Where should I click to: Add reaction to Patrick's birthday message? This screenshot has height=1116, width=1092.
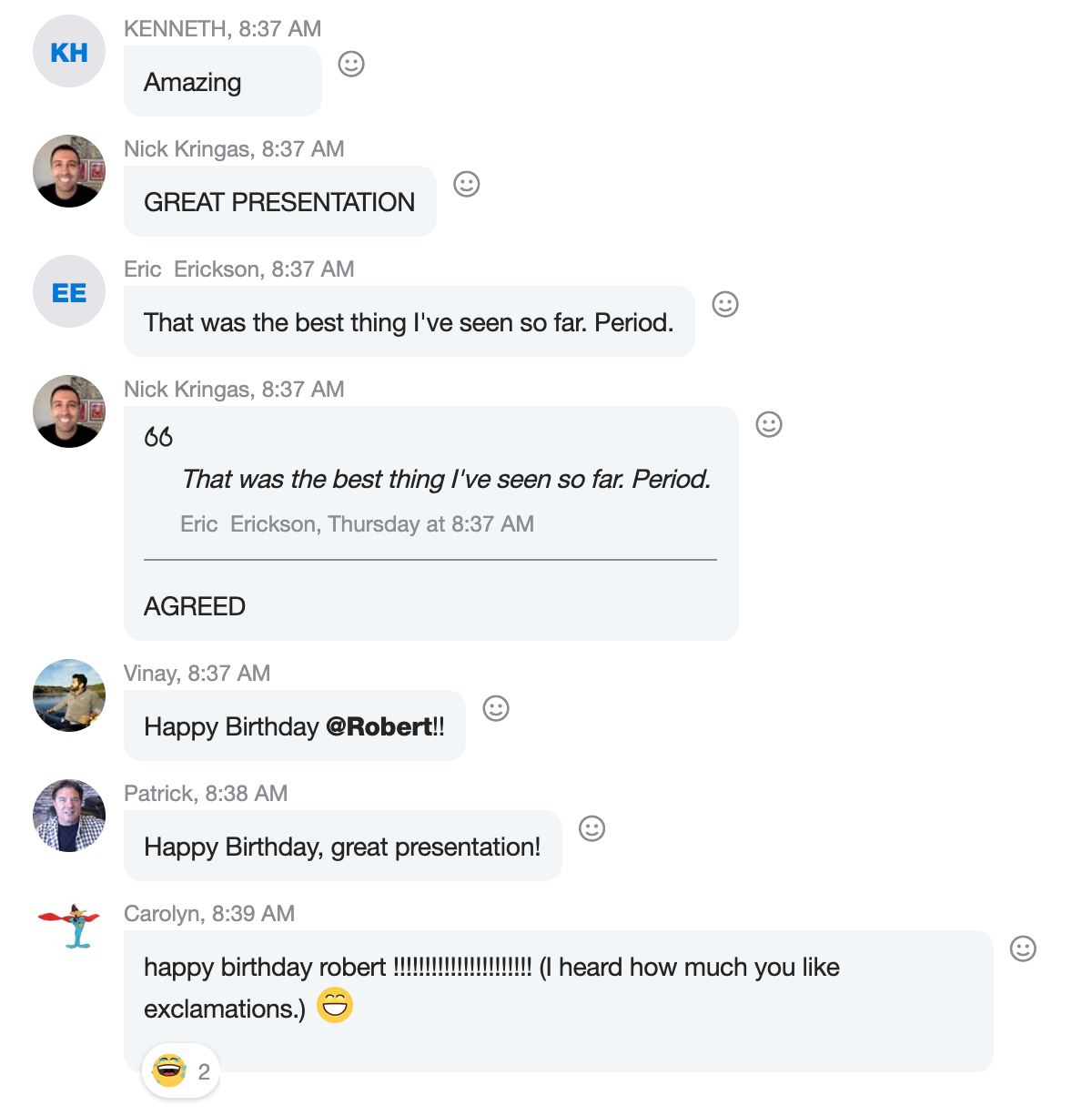592,828
